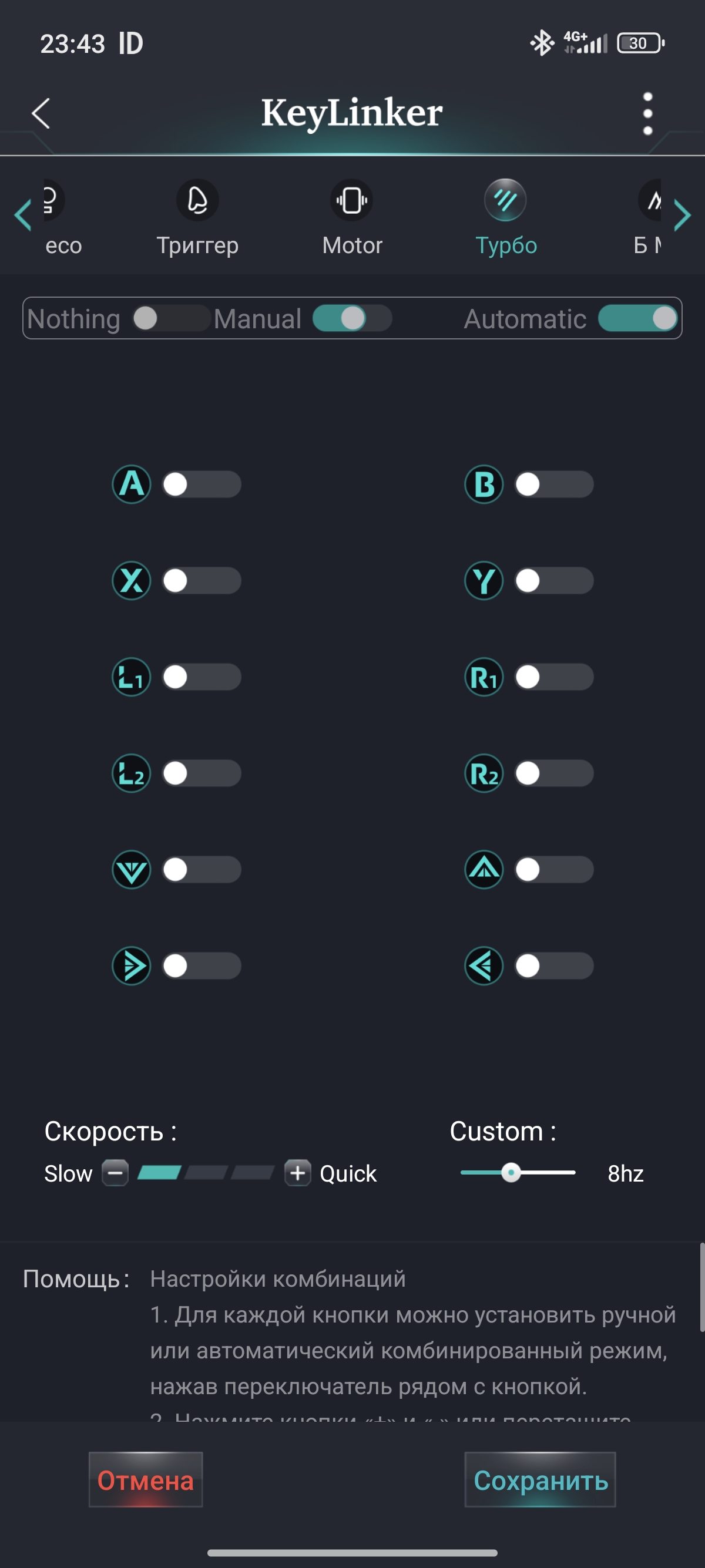Tap the Турбо icon
The height and width of the screenshot is (1568, 705).
tap(505, 200)
